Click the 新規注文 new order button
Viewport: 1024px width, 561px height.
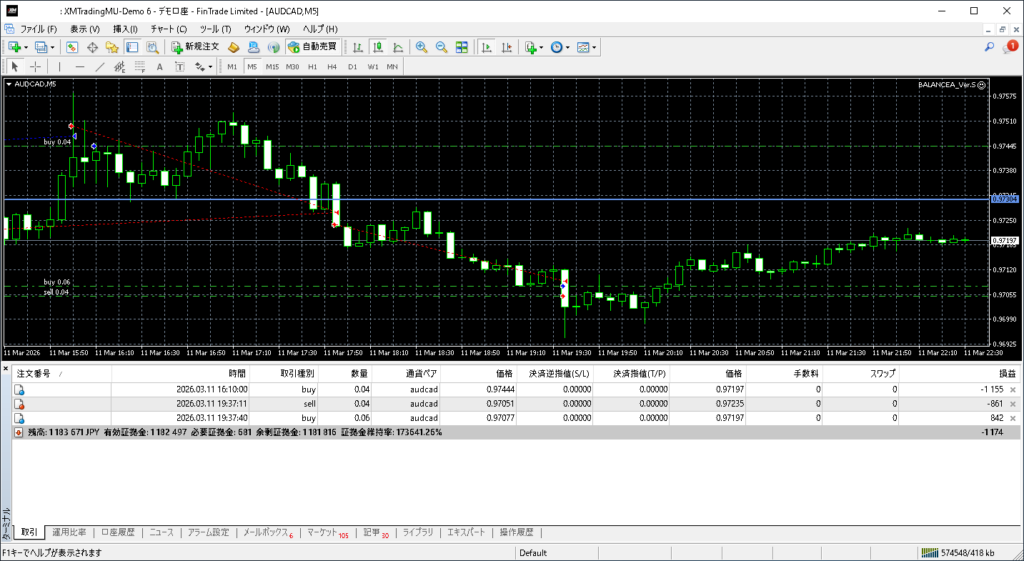pos(194,47)
